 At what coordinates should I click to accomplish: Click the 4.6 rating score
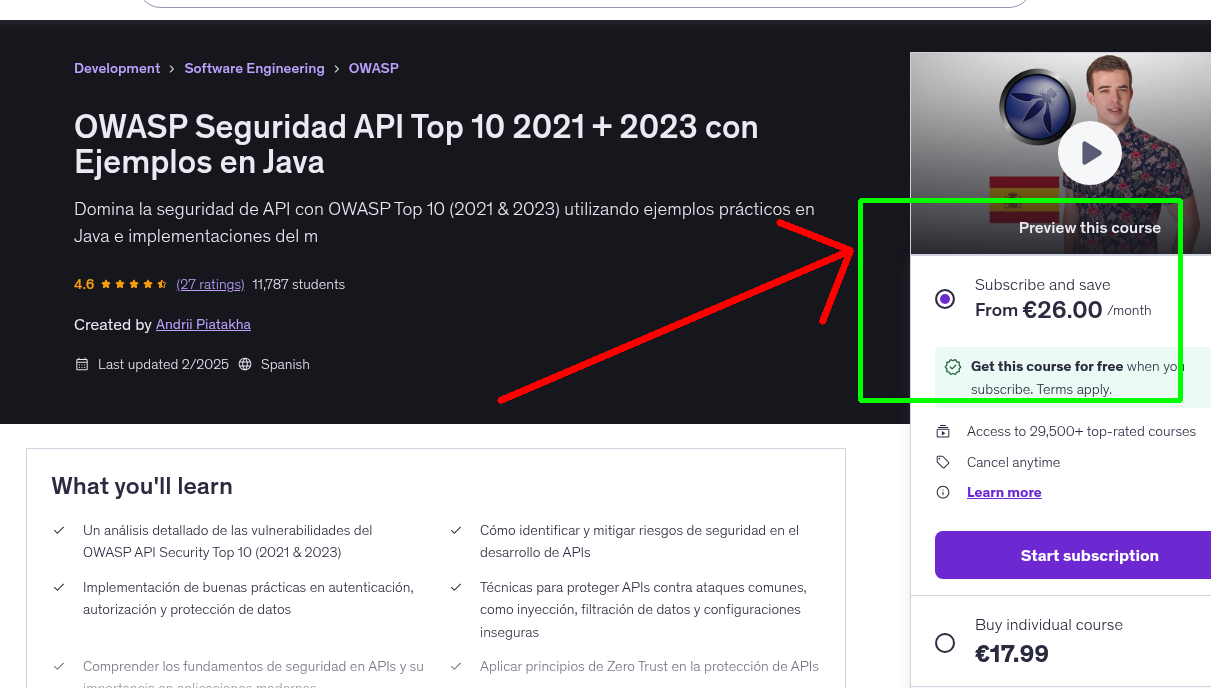(x=84, y=284)
